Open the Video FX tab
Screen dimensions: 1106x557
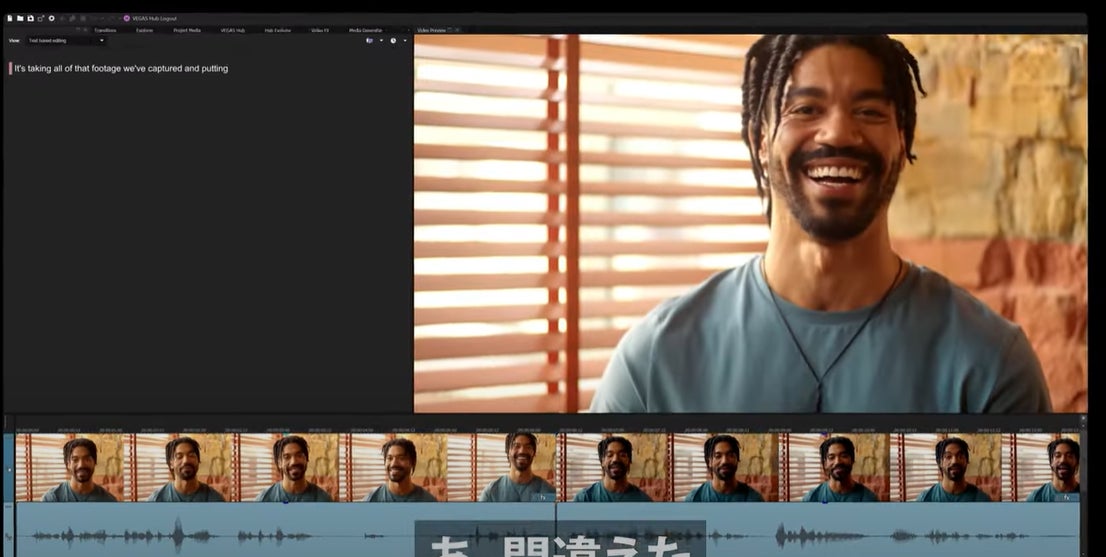pos(320,30)
